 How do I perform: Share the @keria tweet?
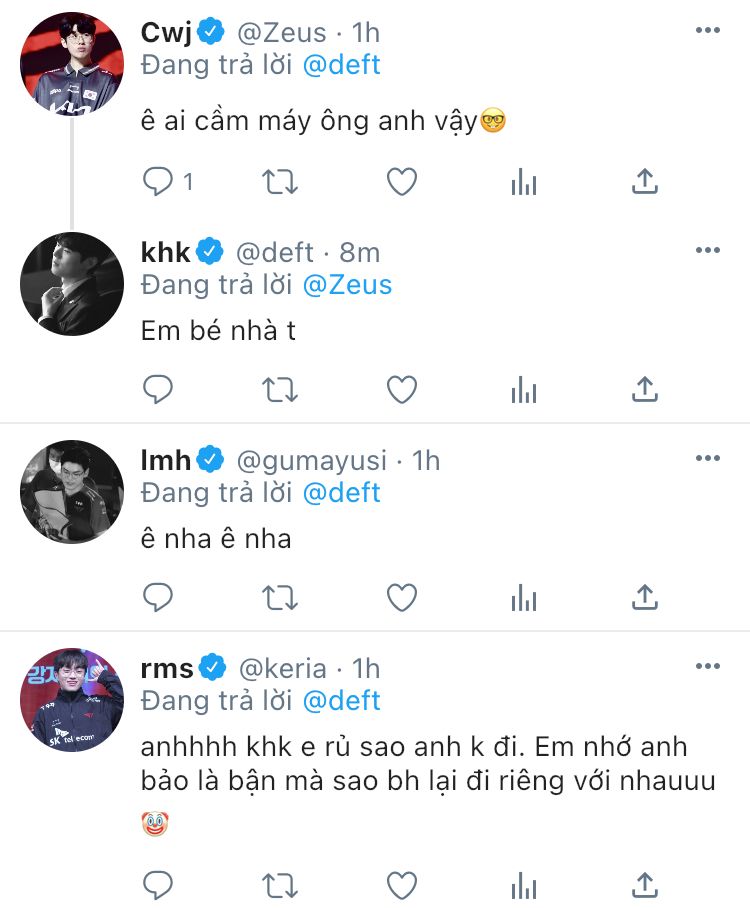tap(646, 884)
